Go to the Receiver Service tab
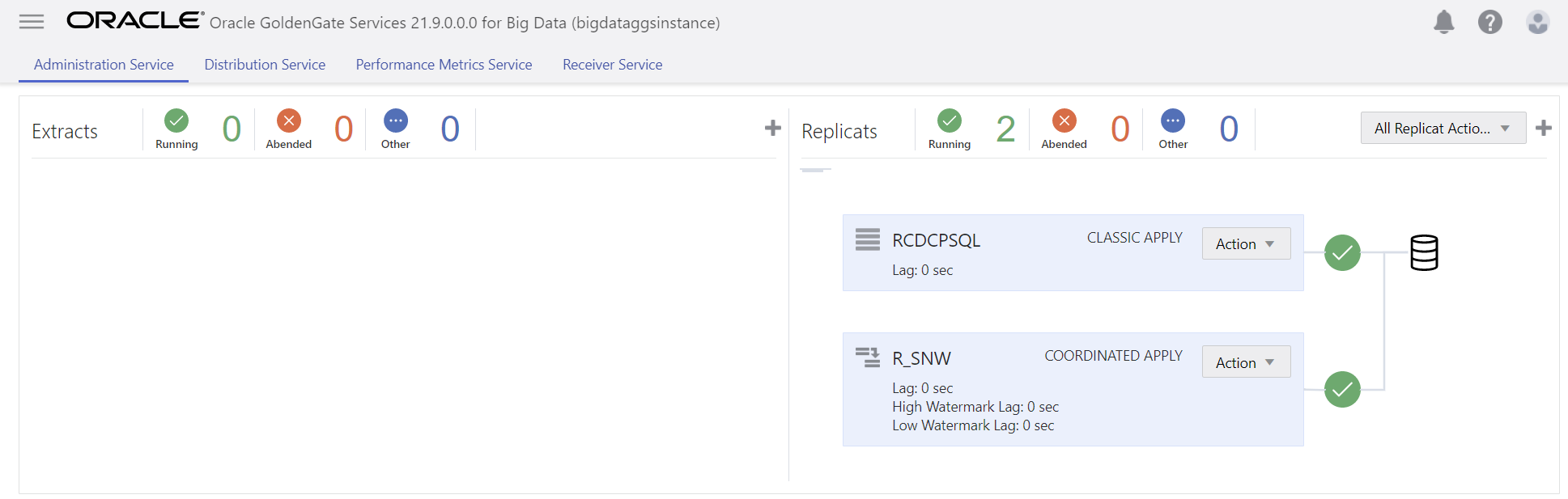This screenshot has height=499, width=1568. (x=613, y=65)
